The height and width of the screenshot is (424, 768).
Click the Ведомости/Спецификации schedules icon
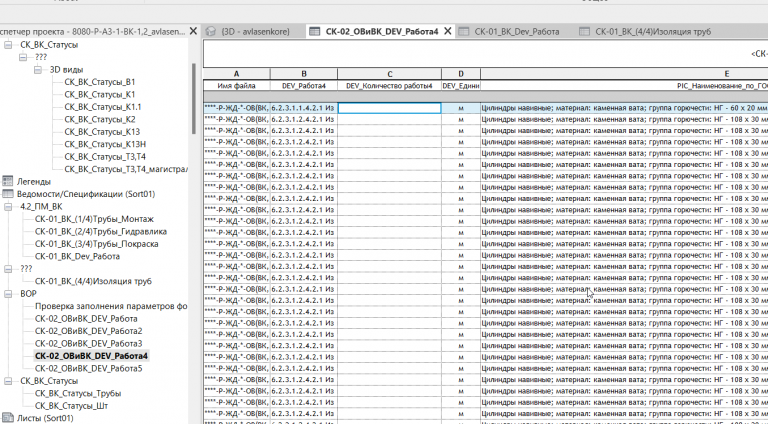click(7, 194)
